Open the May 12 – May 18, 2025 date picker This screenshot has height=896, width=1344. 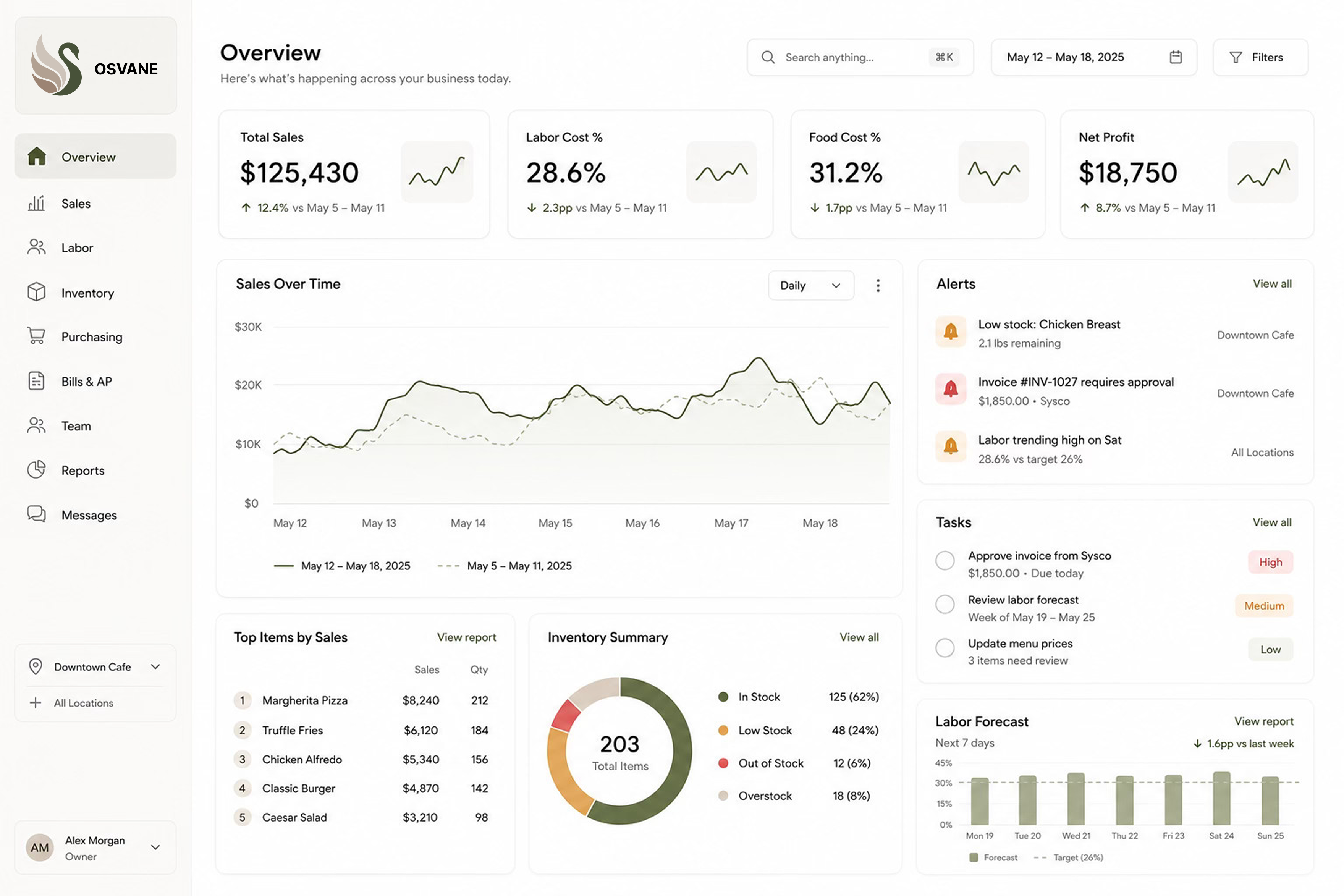click(1094, 57)
